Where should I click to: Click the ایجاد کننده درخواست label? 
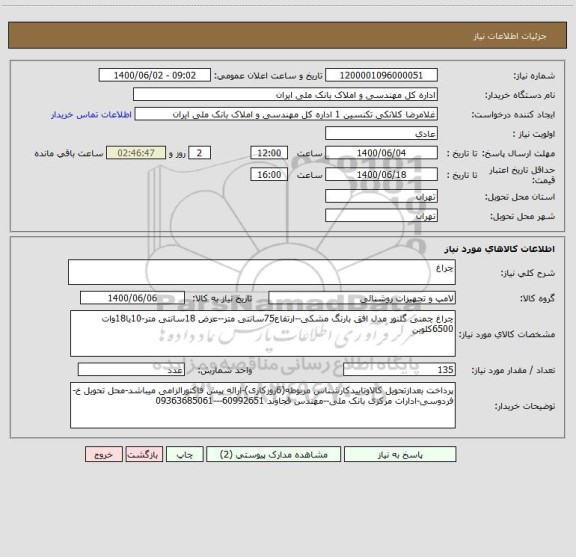(513, 115)
